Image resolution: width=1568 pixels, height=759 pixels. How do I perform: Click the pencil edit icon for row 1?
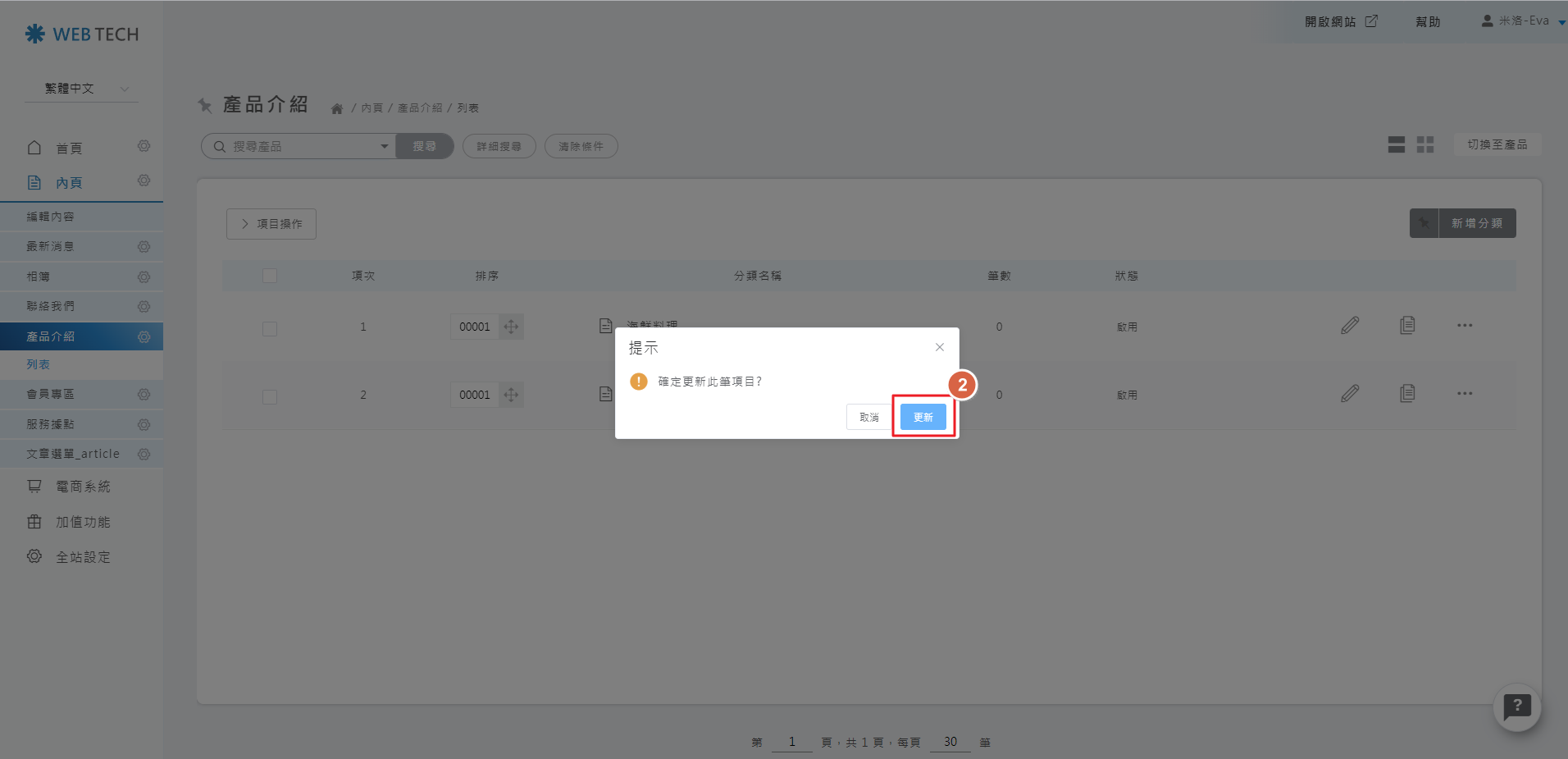1350,326
